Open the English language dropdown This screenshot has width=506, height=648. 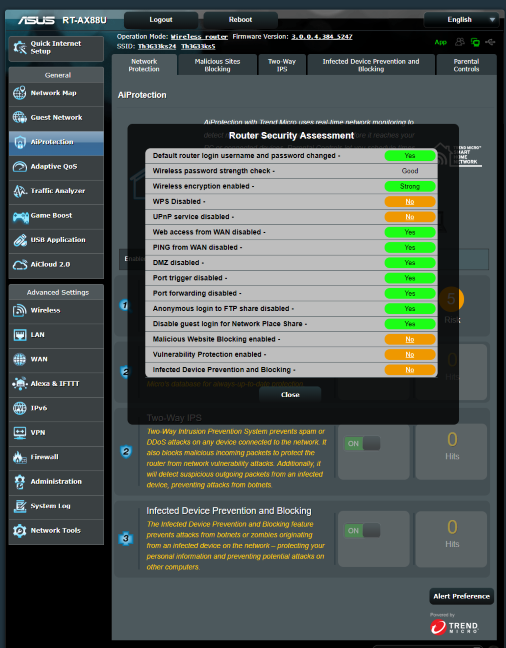461,19
